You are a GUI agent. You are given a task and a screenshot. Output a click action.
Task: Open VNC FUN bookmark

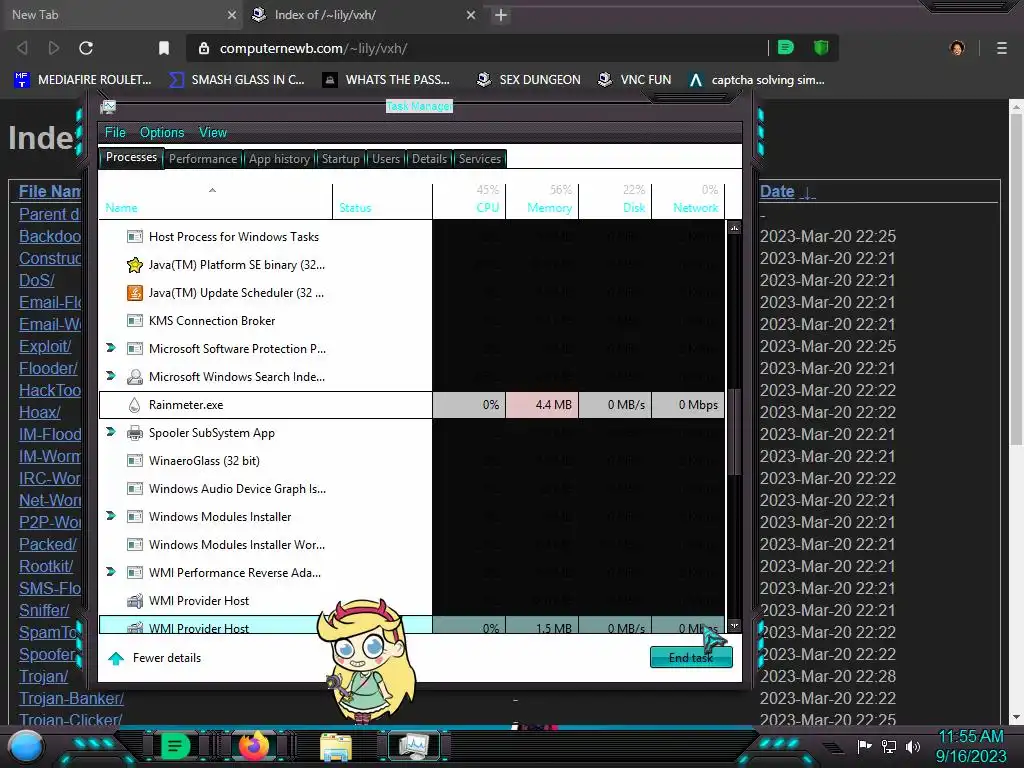click(x=634, y=80)
